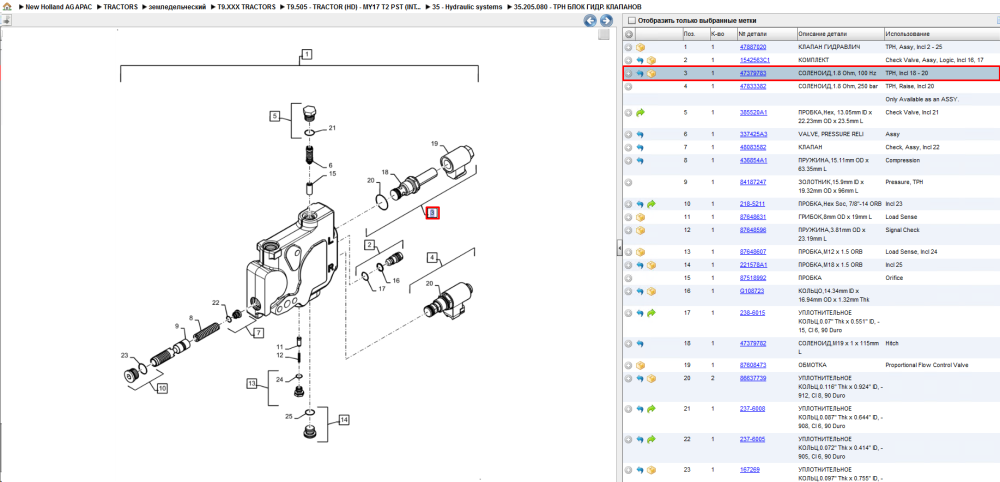This screenshot has height=482, width=1000.
Task: Click blue arrow icon for part 48083582
Action: coord(640,147)
